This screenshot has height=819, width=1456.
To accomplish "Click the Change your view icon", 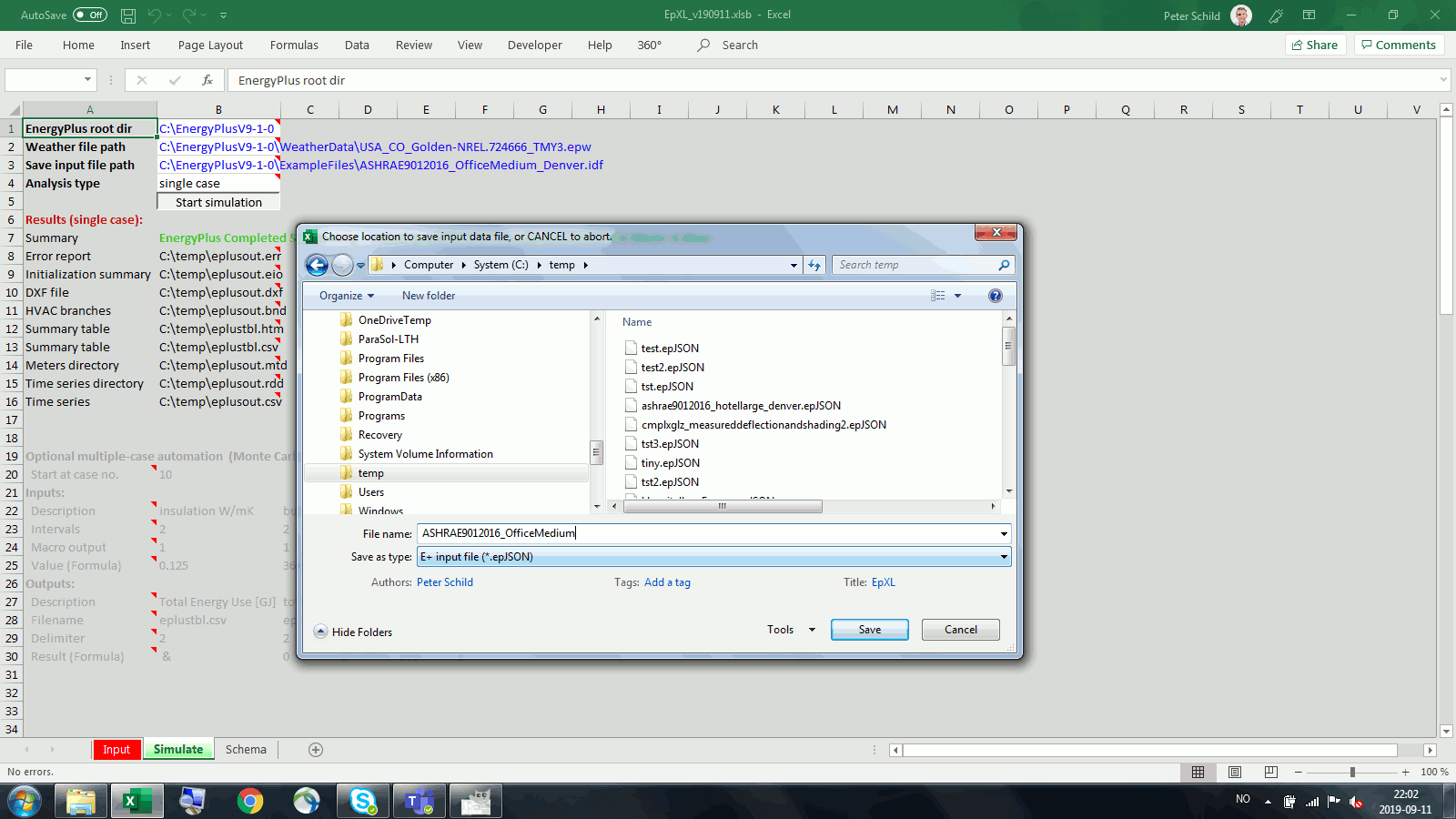I will (938, 296).
